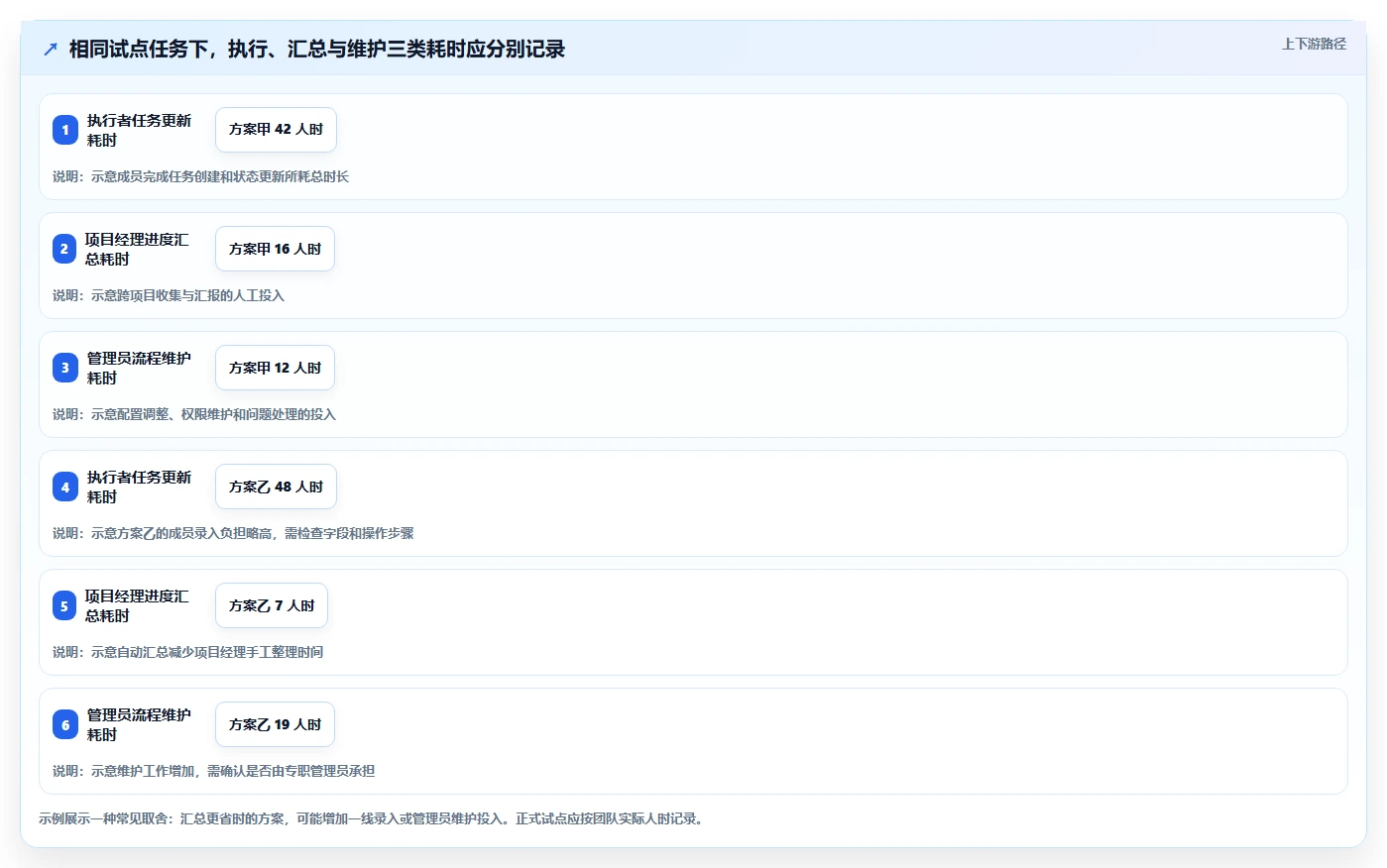Image resolution: width=1387 pixels, height=868 pixels.
Task: Click the note about 方案乙的成员录入负担略高
Action: [233, 533]
